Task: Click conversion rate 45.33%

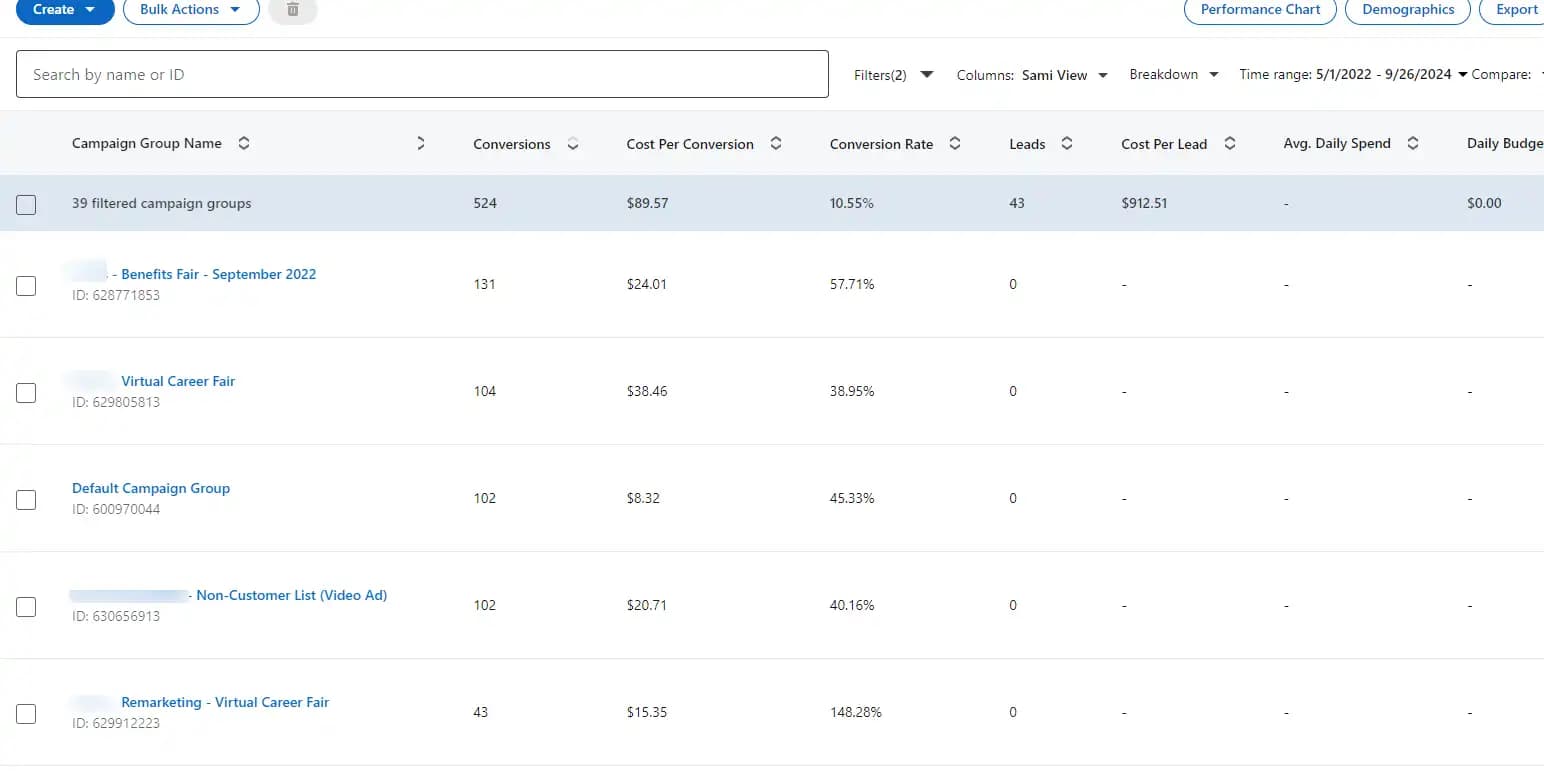Action: (852, 498)
